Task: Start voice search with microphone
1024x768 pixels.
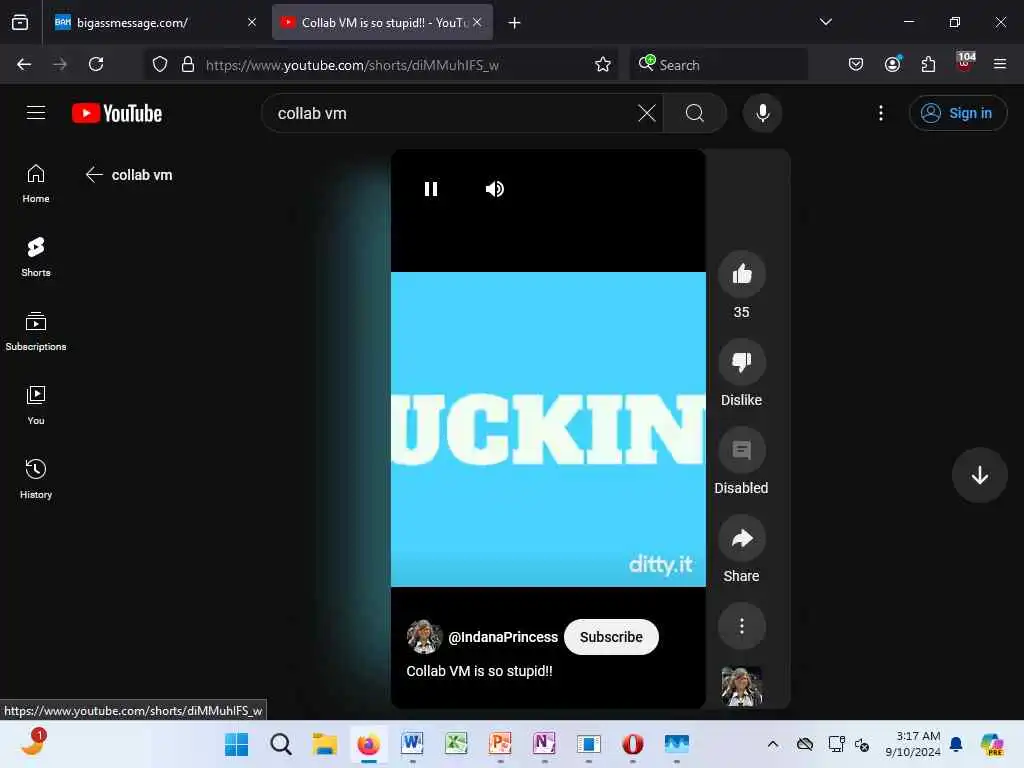Action: [762, 113]
